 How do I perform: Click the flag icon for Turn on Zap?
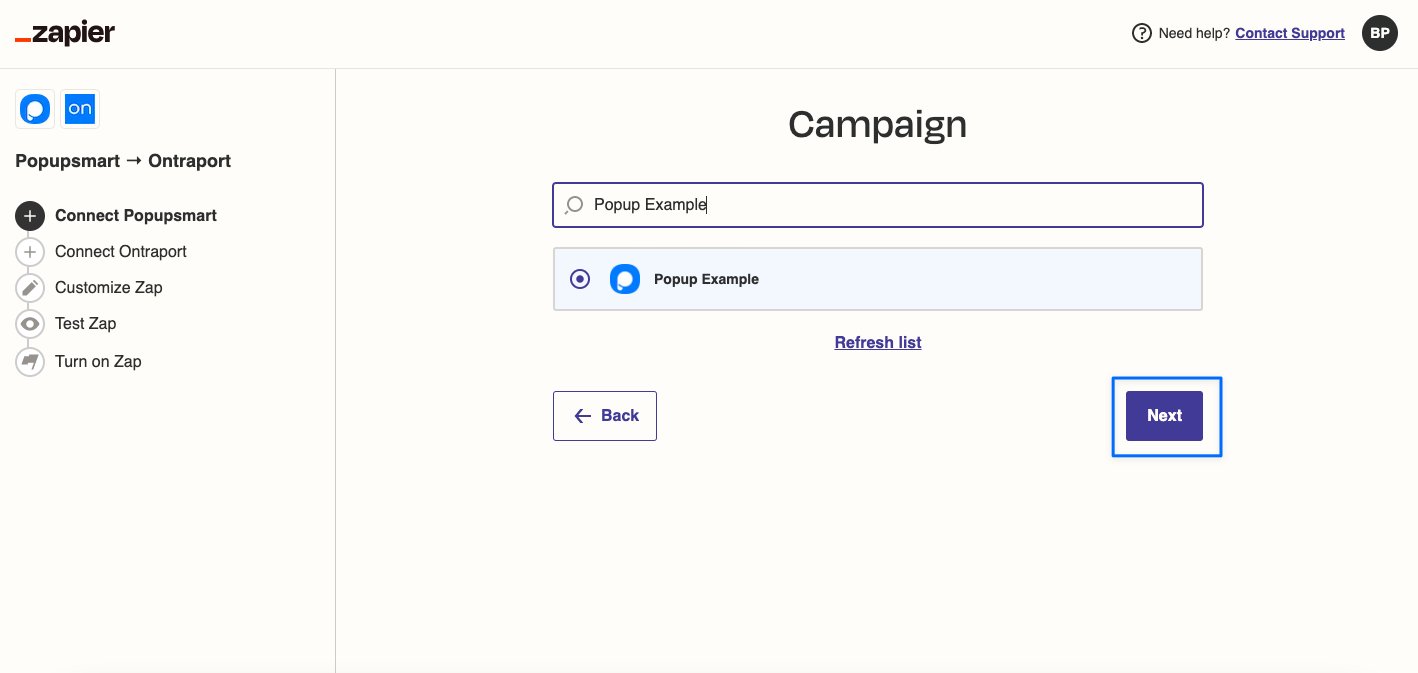[30, 362]
